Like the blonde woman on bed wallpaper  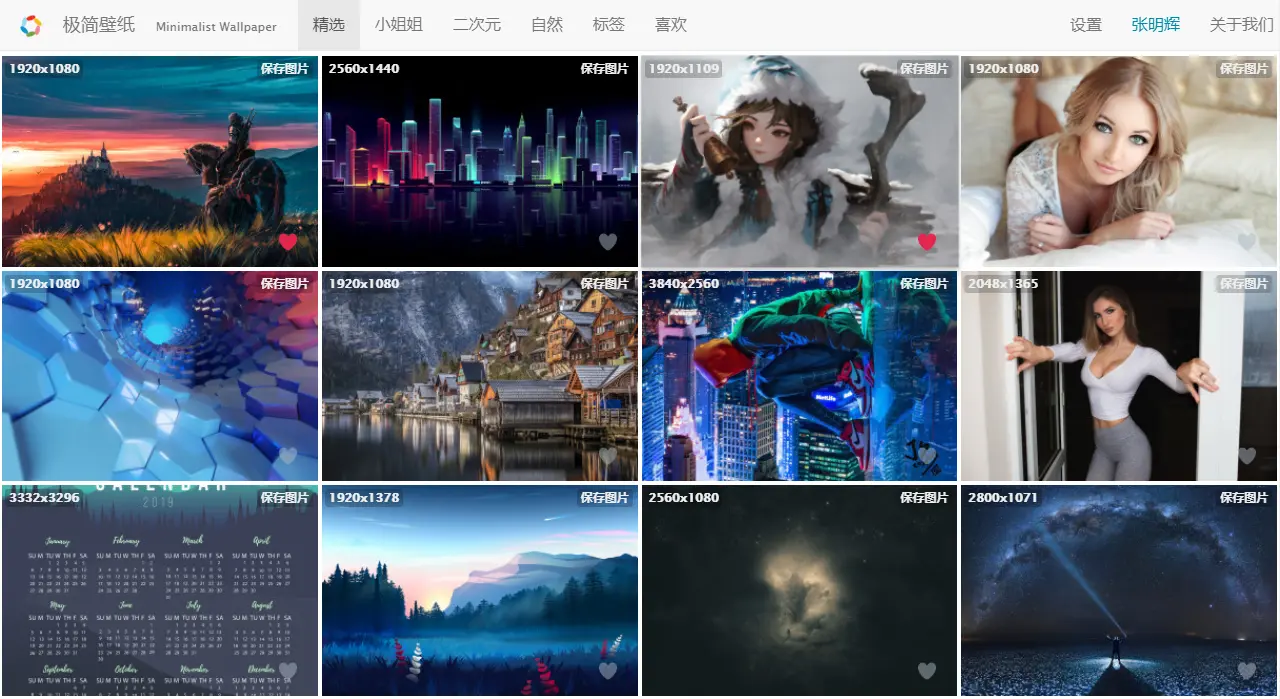[1247, 241]
